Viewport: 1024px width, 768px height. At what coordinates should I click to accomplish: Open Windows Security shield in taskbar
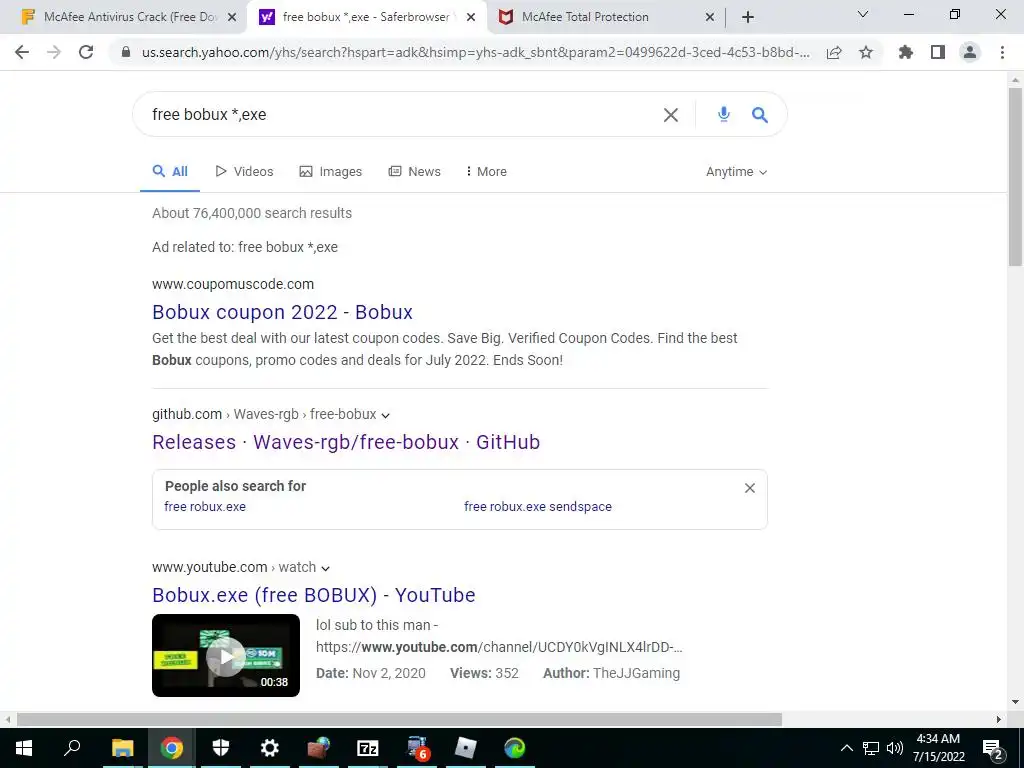[x=221, y=748]
